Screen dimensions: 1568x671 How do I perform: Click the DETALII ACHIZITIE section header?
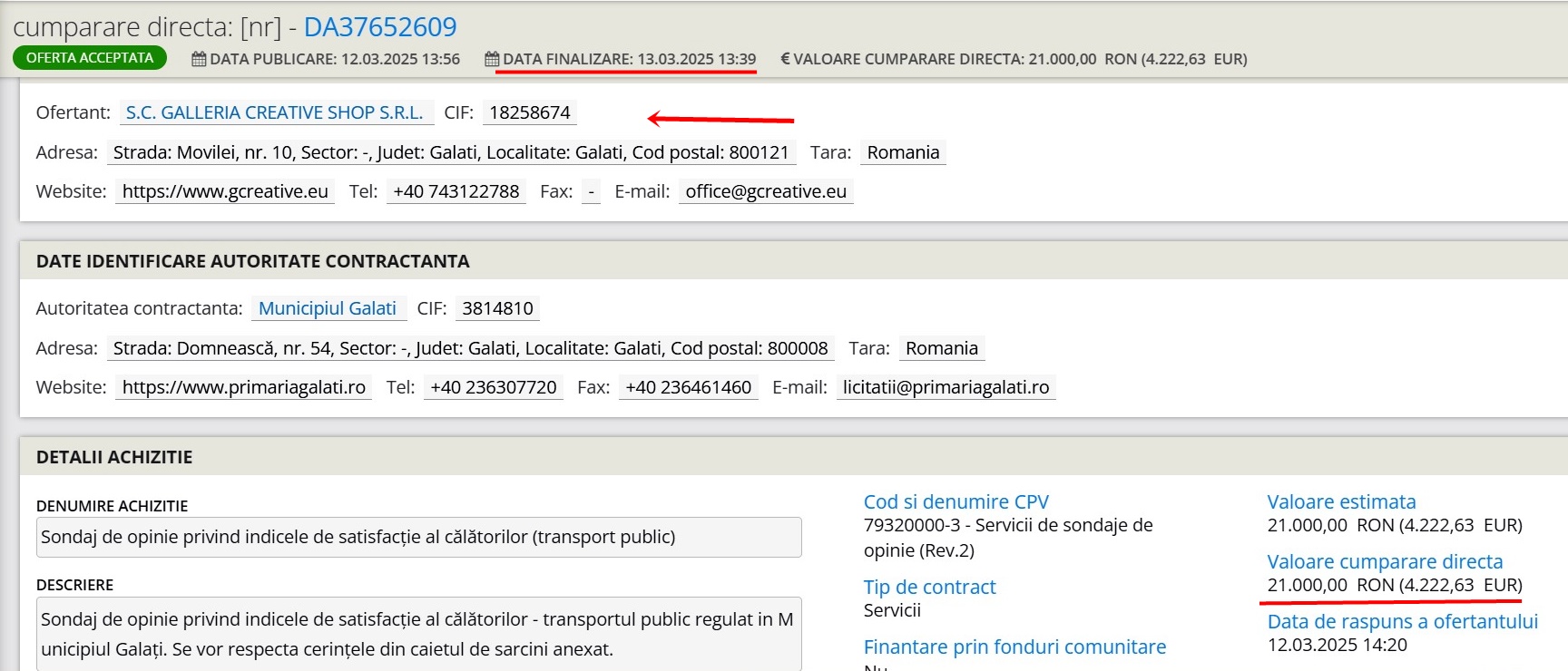(x=114, y=457)
